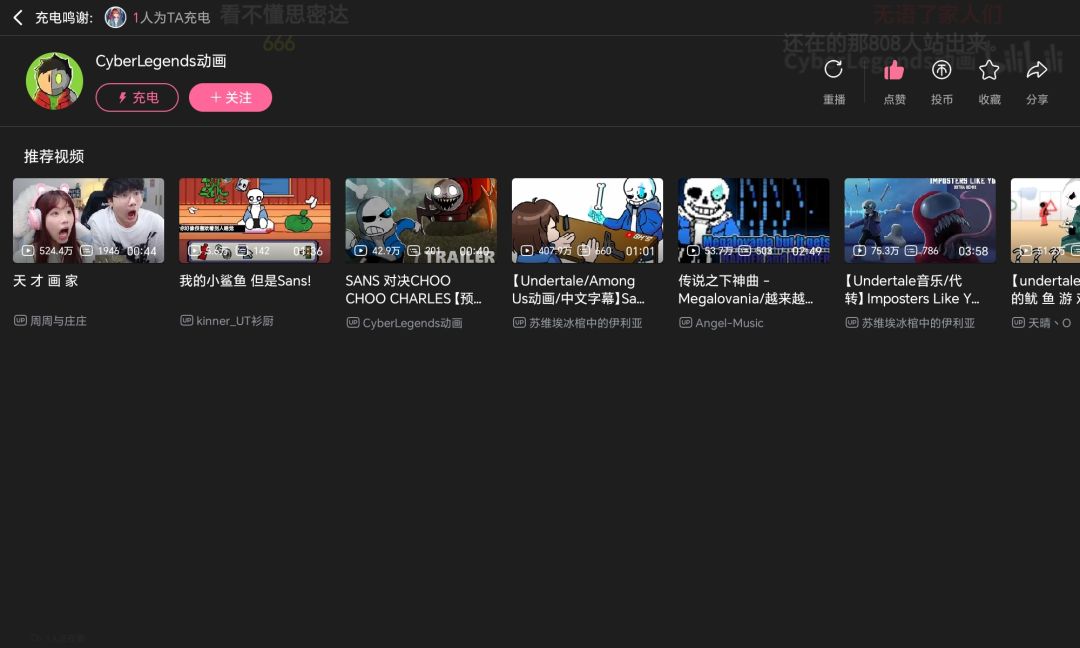This screenshot has height=648, width=1080.
Task: Open Imposters Like You video thumbnail
Action: tap(920, 220)
